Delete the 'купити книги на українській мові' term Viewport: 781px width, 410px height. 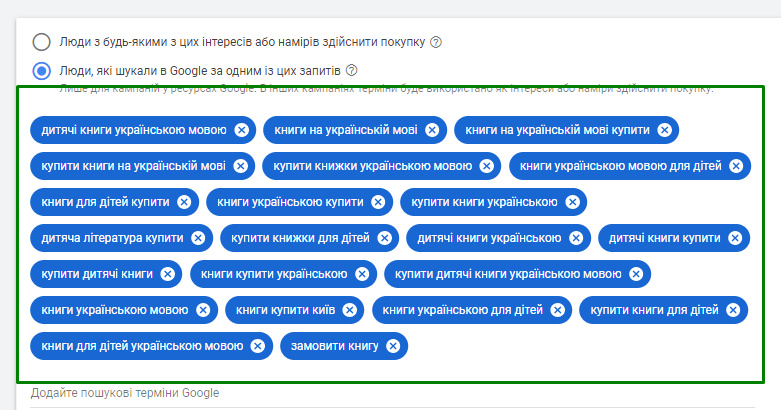241,166
